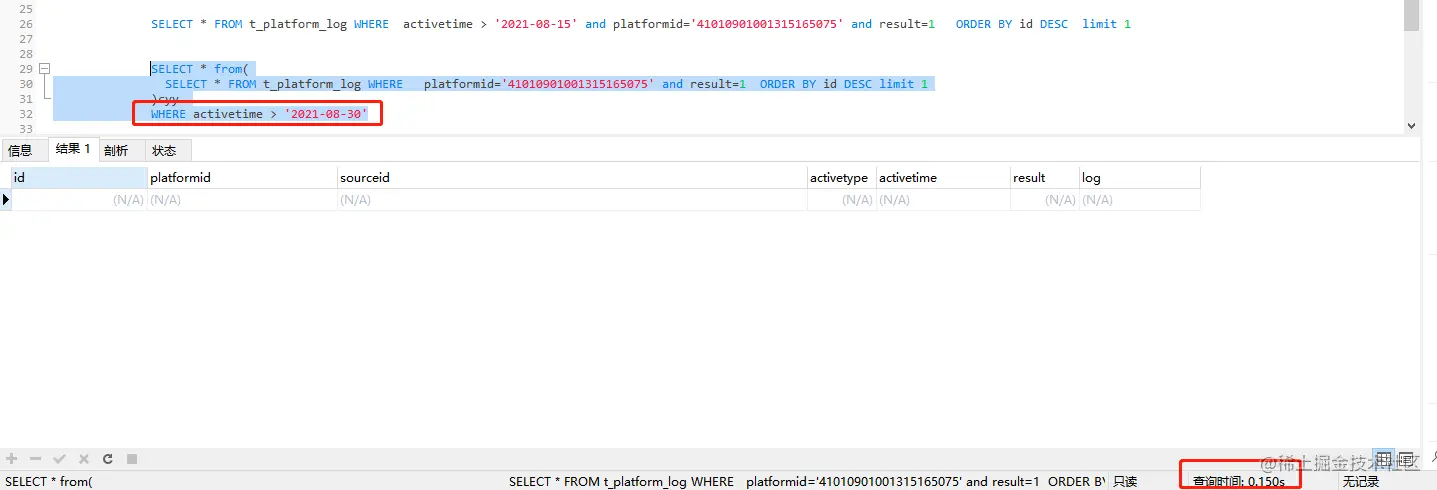Click the activetype column header

[x=841, y=178]
